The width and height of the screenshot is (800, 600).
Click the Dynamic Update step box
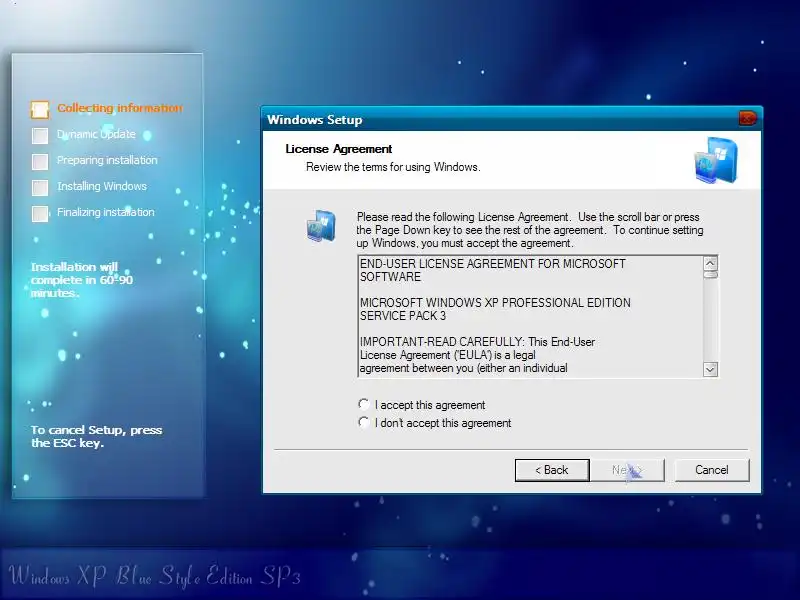pos(40,135)
